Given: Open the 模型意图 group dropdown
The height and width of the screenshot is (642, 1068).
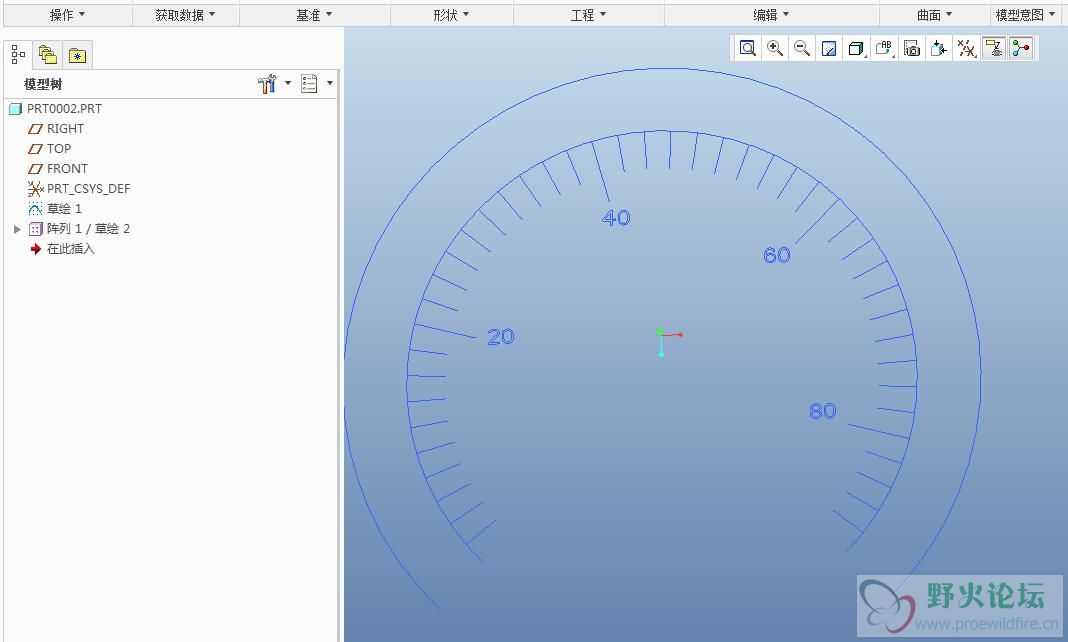Looking at the screenshot, I should (1025, 15).
